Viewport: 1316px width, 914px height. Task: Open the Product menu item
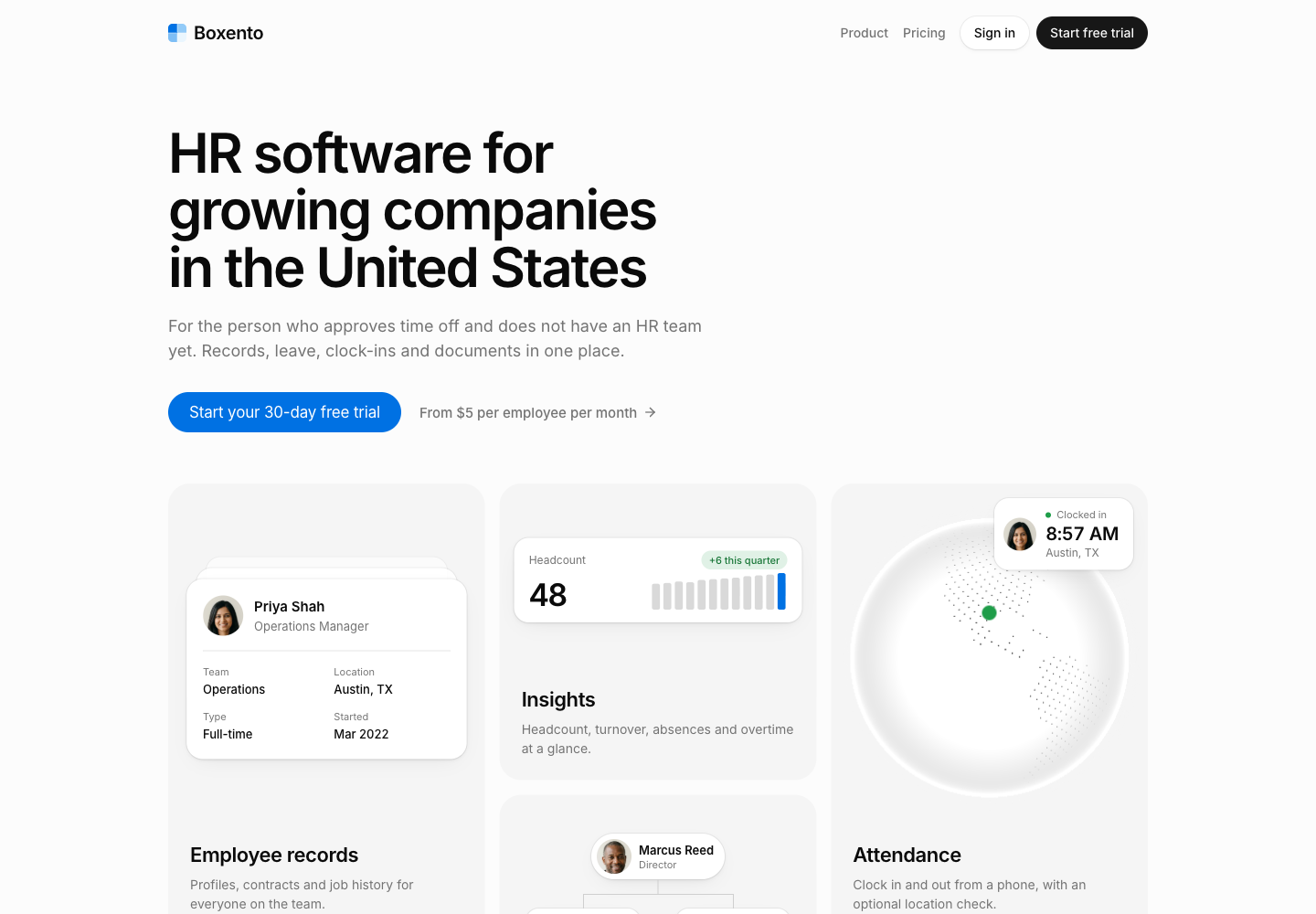(864, 33)
